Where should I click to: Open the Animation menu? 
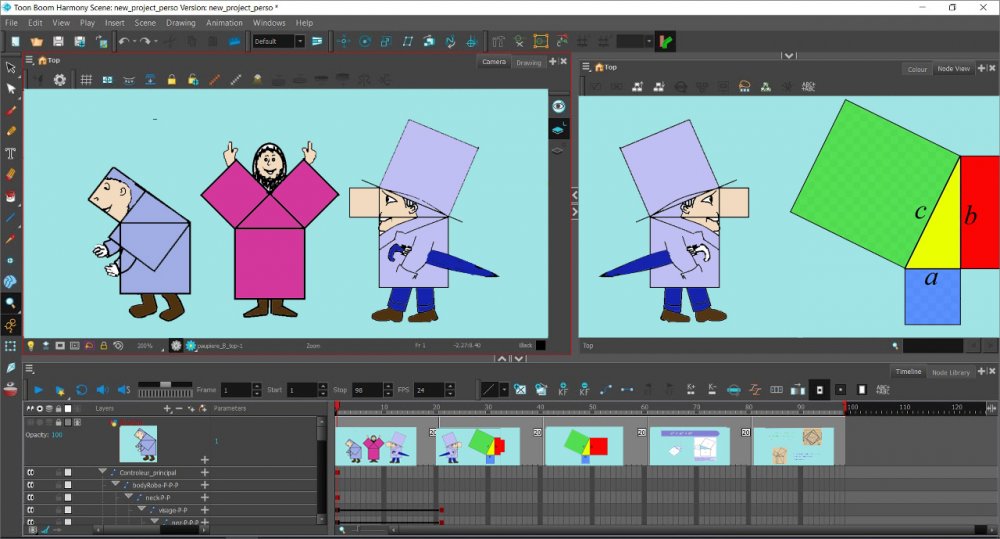(224, 22)
